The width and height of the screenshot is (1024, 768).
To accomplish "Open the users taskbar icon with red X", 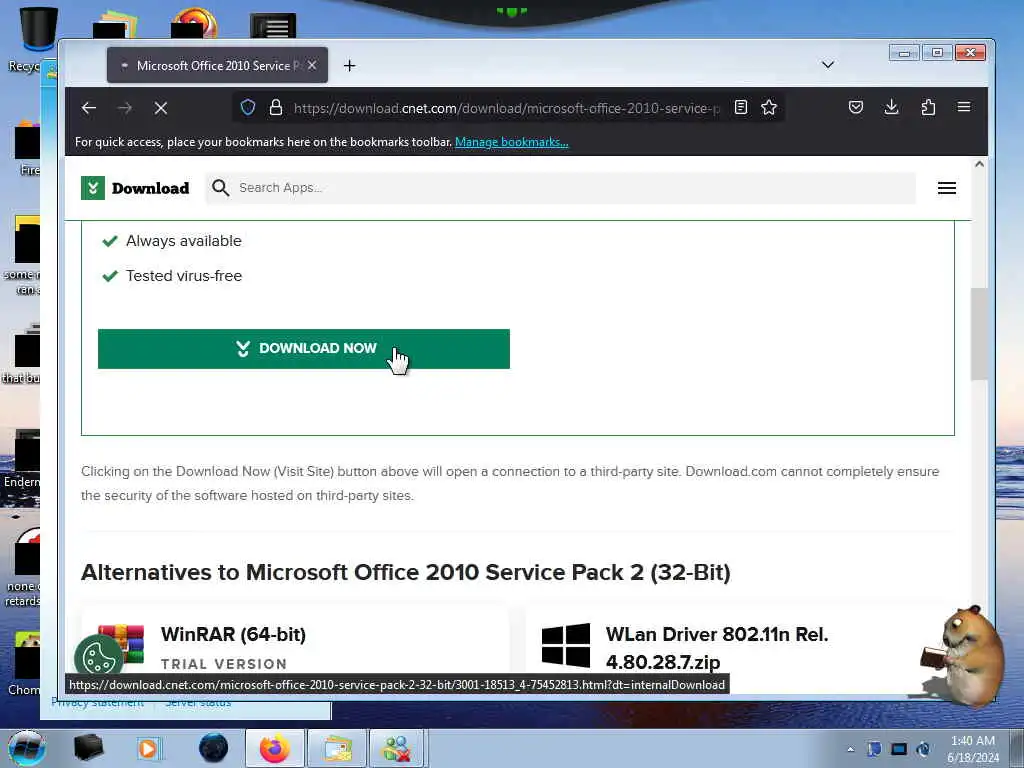I will pyautogui.click(x=397, y=748).
